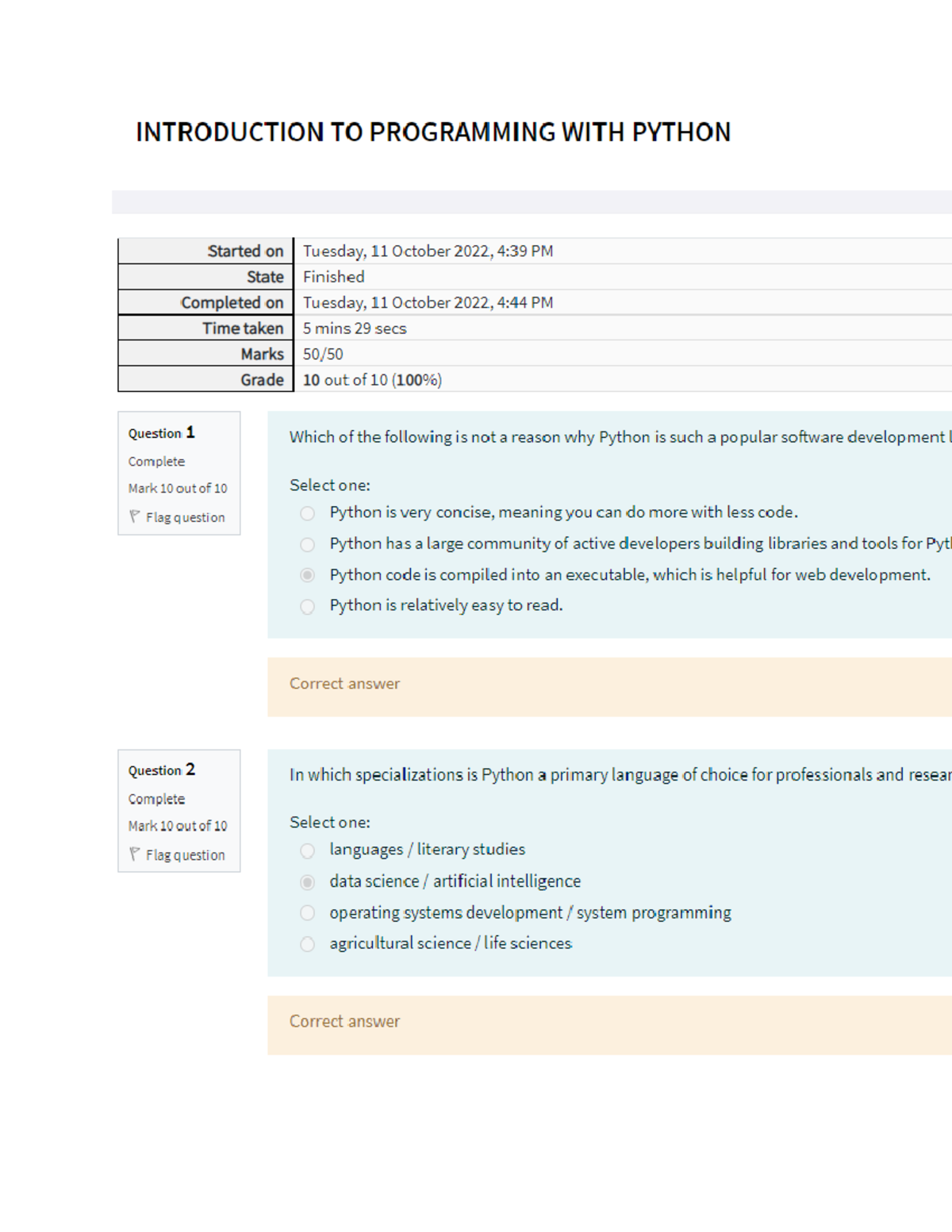Image resolution: width=952 pixels, height=1232 pixels.
Task: Click the Introduction to Programming with Python heading
Action: [x=432, y=132]
